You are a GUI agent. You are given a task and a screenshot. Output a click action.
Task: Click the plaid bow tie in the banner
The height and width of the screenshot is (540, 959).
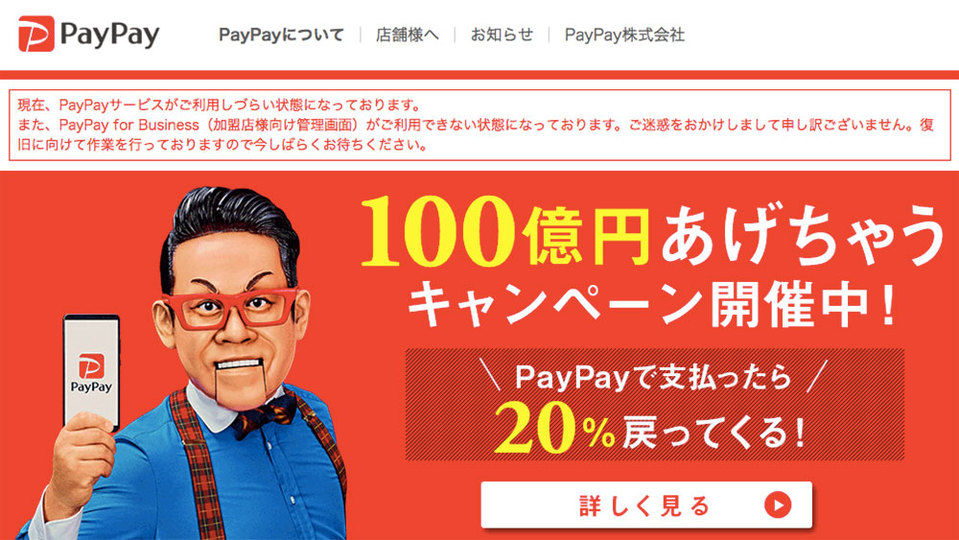(x=265, y=416)
